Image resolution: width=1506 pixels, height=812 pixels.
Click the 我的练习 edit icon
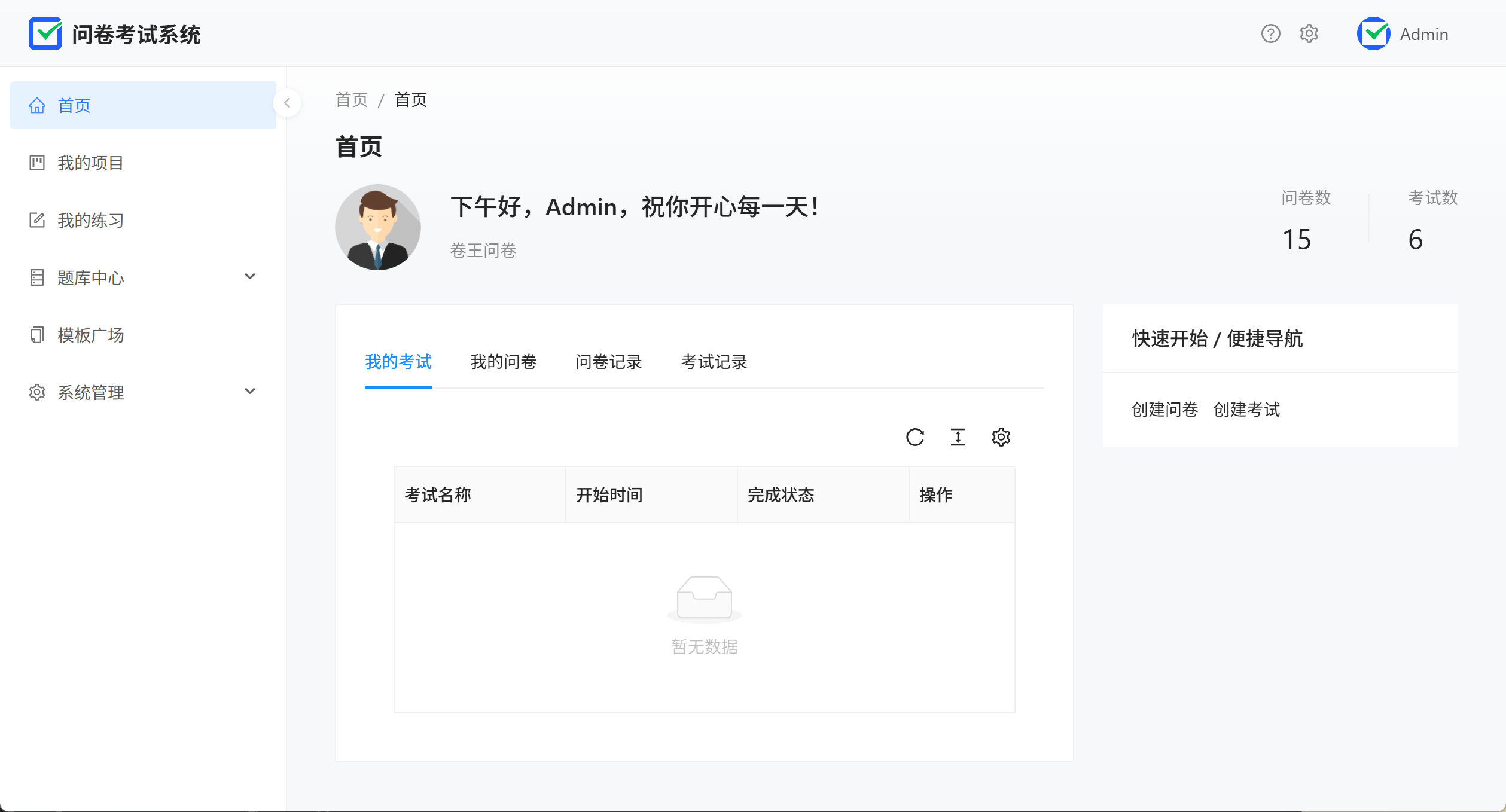(x=37, y=220)
